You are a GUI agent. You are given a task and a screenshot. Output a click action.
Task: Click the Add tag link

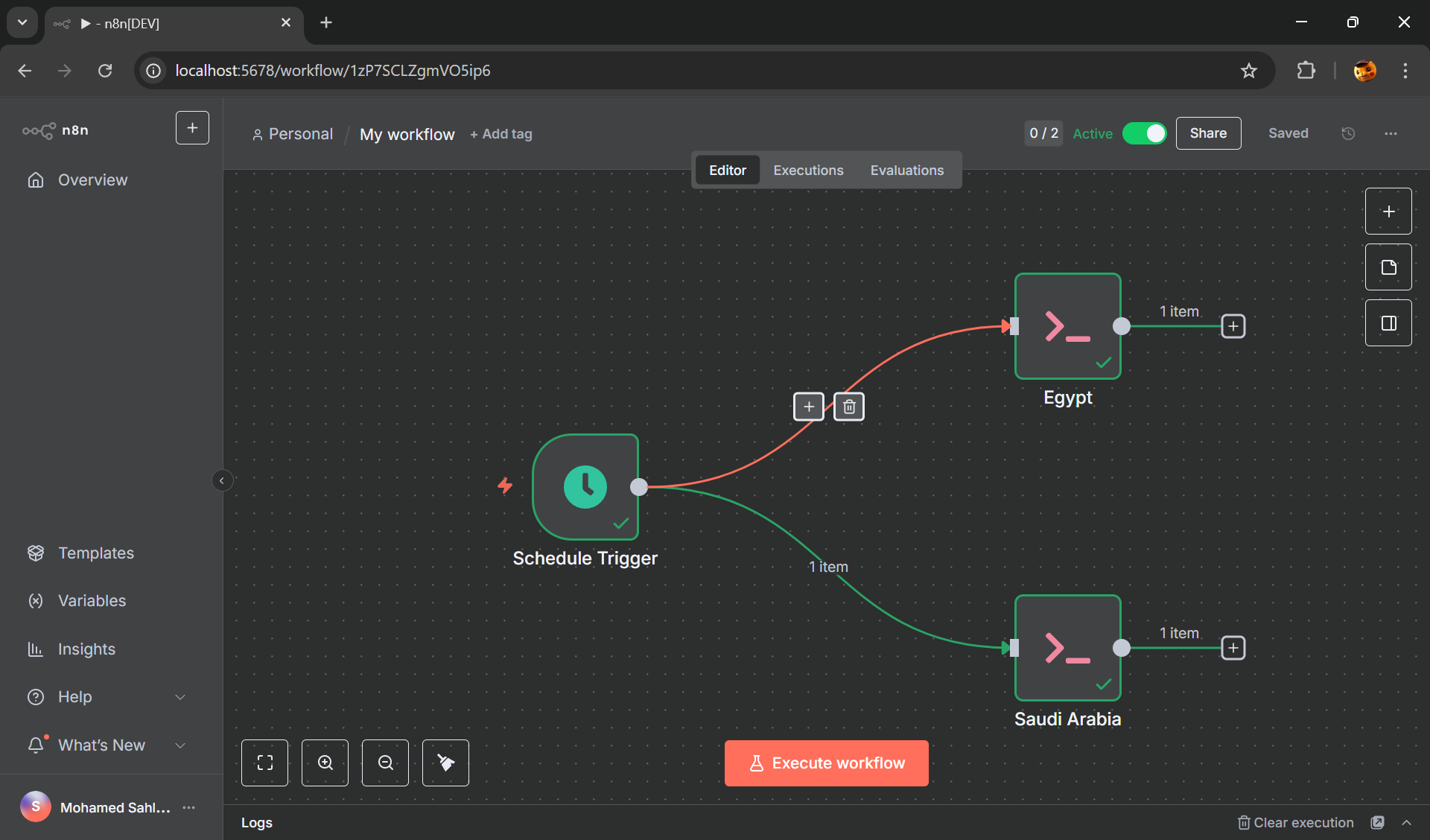click(501, 134)
